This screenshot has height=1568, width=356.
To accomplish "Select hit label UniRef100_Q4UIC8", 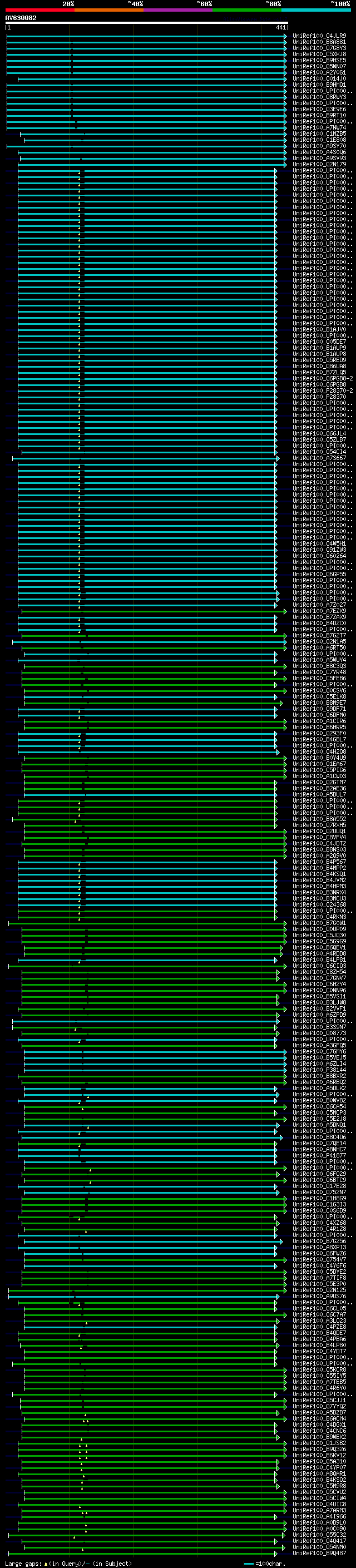I will click(319, 1503).
